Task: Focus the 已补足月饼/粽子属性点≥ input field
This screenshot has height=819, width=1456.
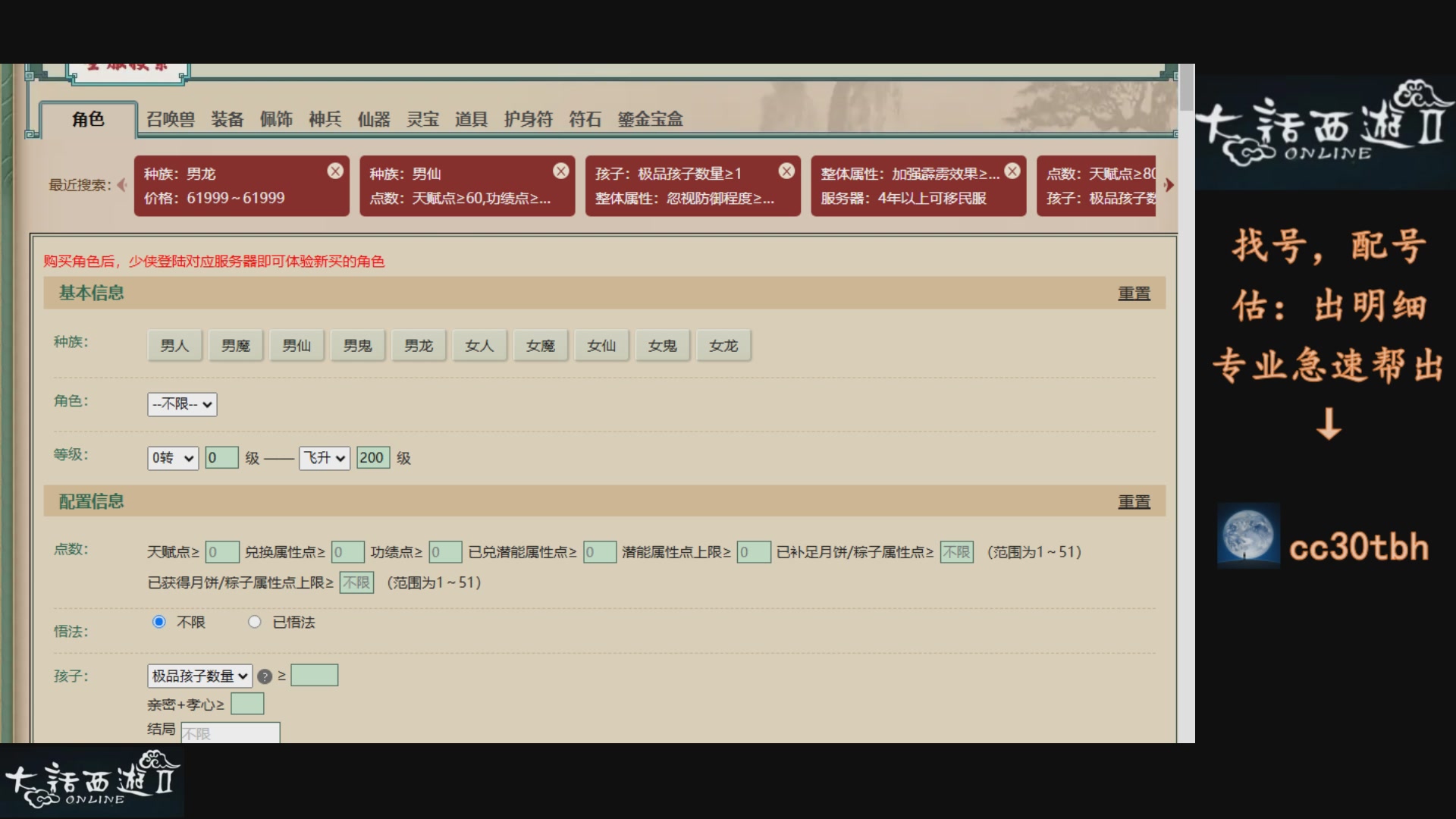Action: pos(957,552)
